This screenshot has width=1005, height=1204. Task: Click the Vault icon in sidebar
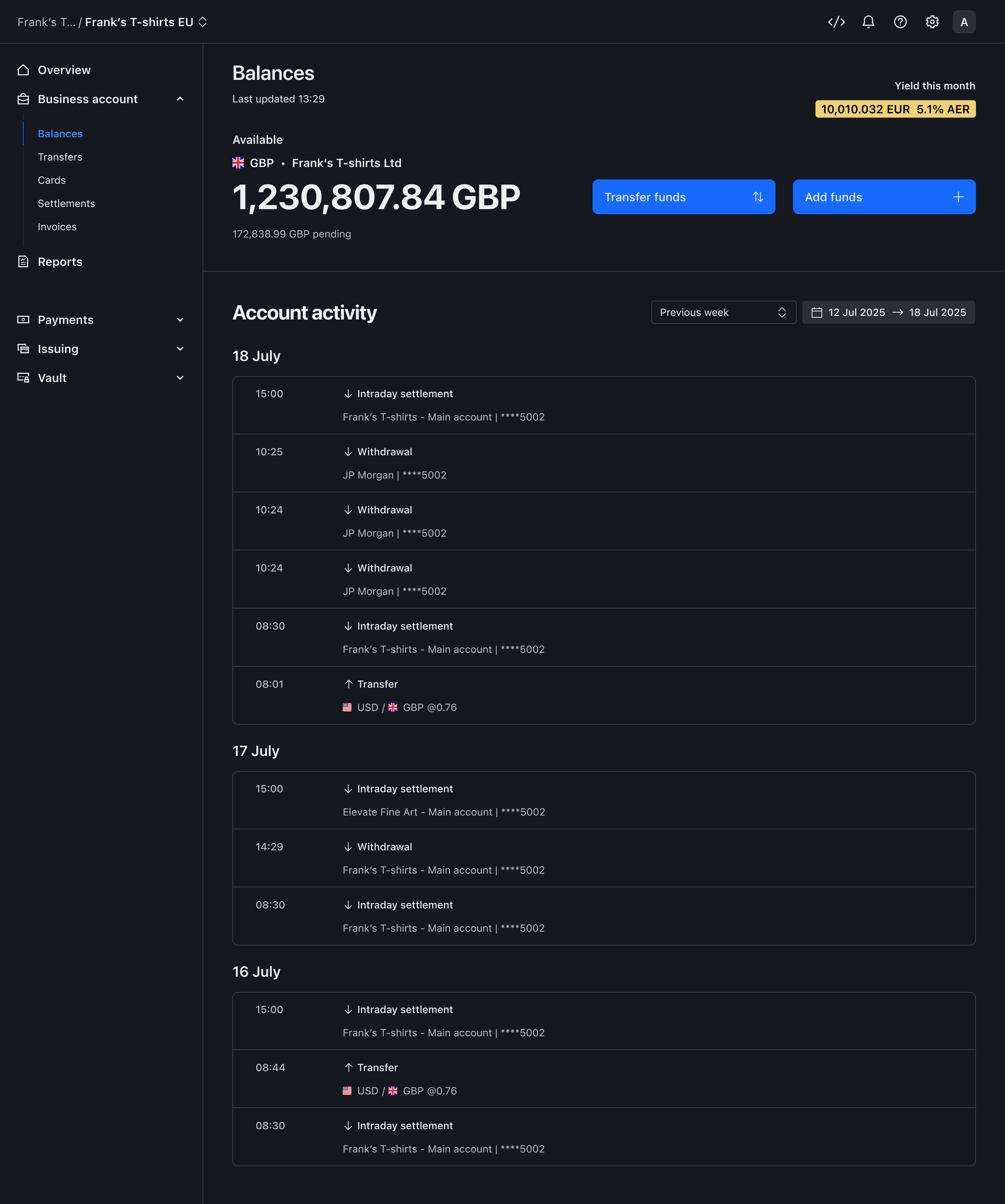click(23, 377)
